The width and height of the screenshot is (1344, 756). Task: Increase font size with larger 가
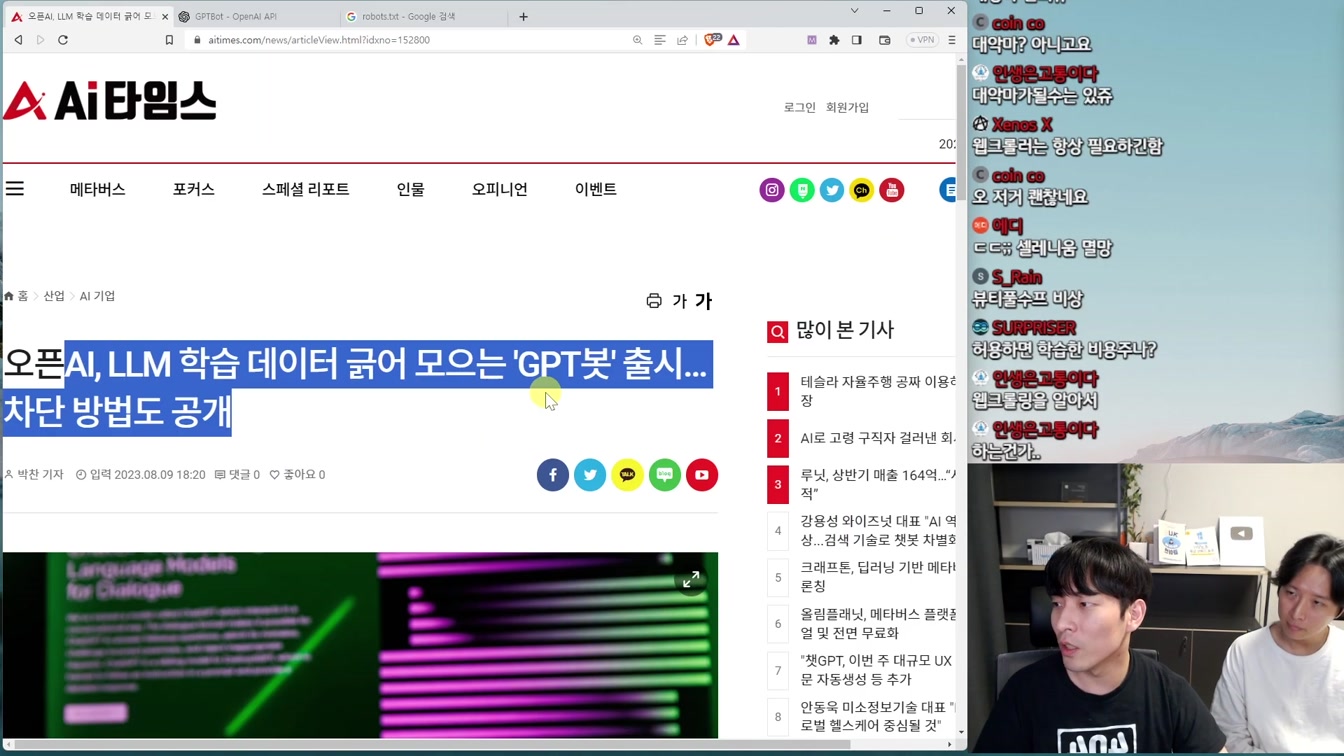tap(704, 301)
